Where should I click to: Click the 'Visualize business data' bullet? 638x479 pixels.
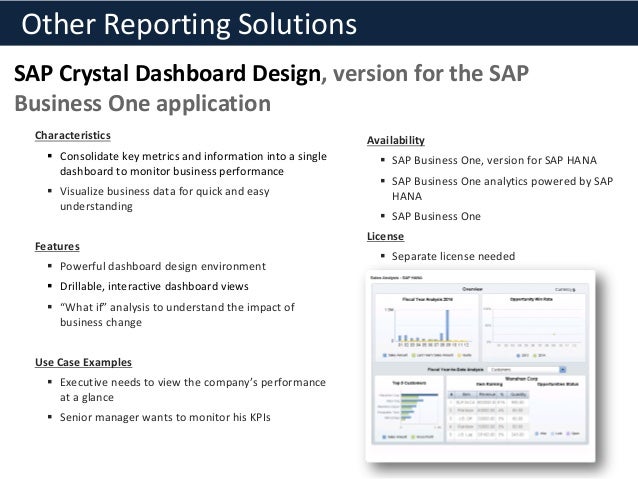point(164,199)
